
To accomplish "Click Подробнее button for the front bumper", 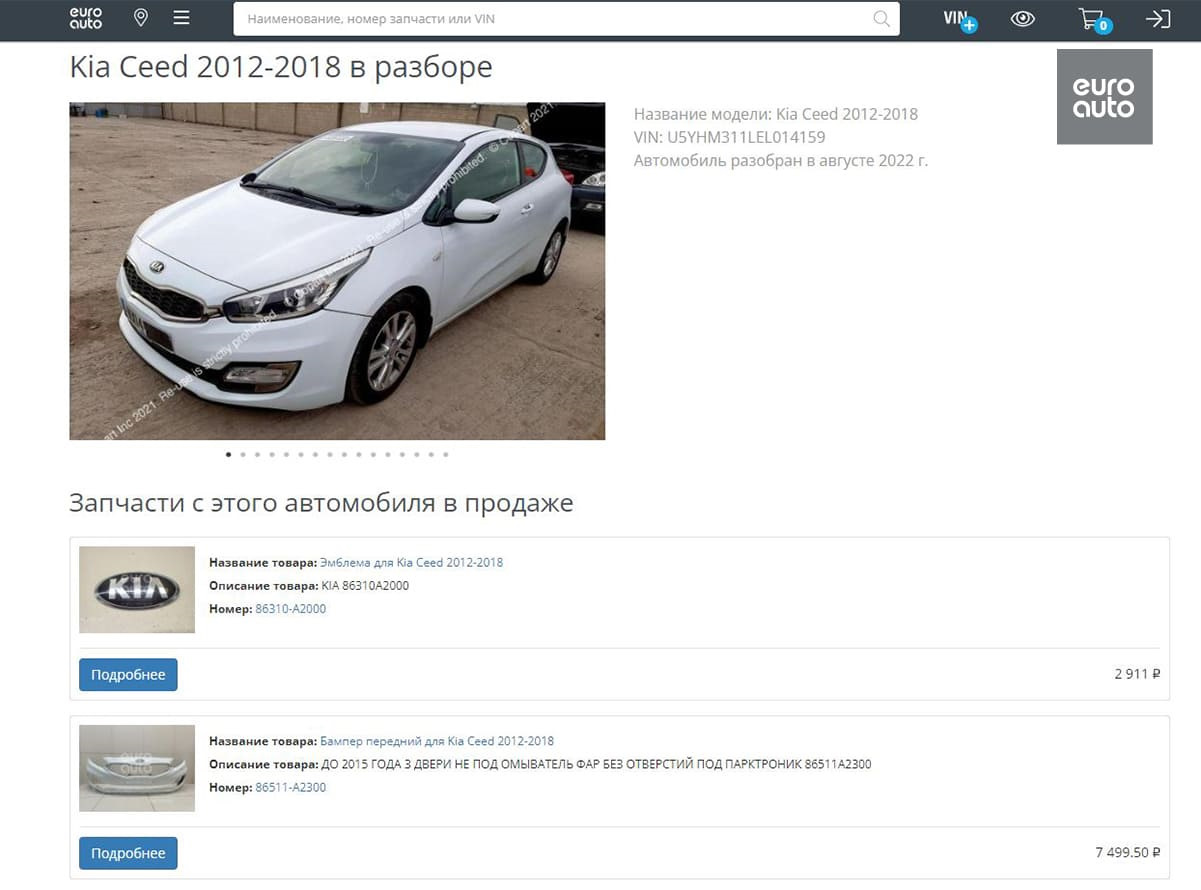I will click(x=128, y=854).
